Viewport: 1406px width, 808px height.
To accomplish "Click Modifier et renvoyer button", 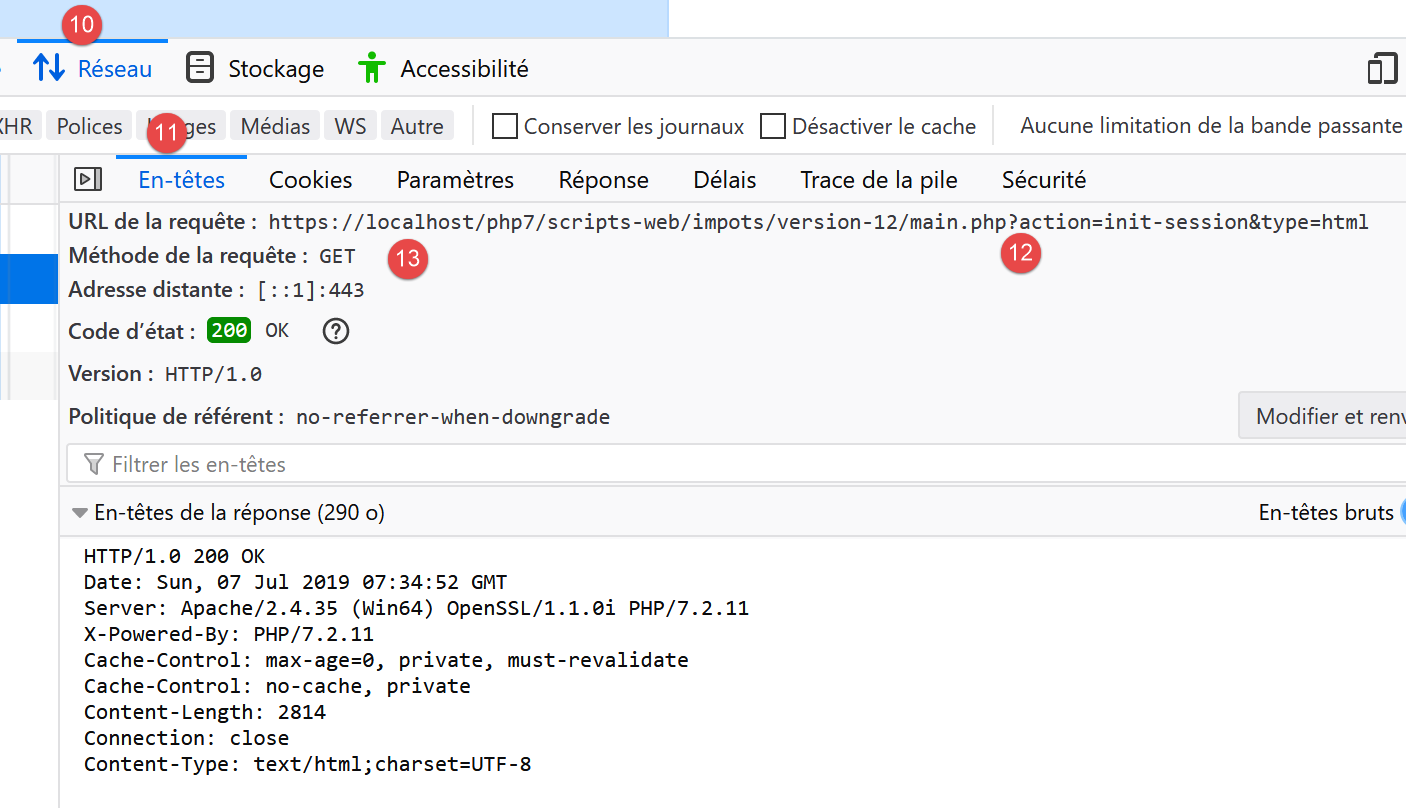I will [1325, 416].
